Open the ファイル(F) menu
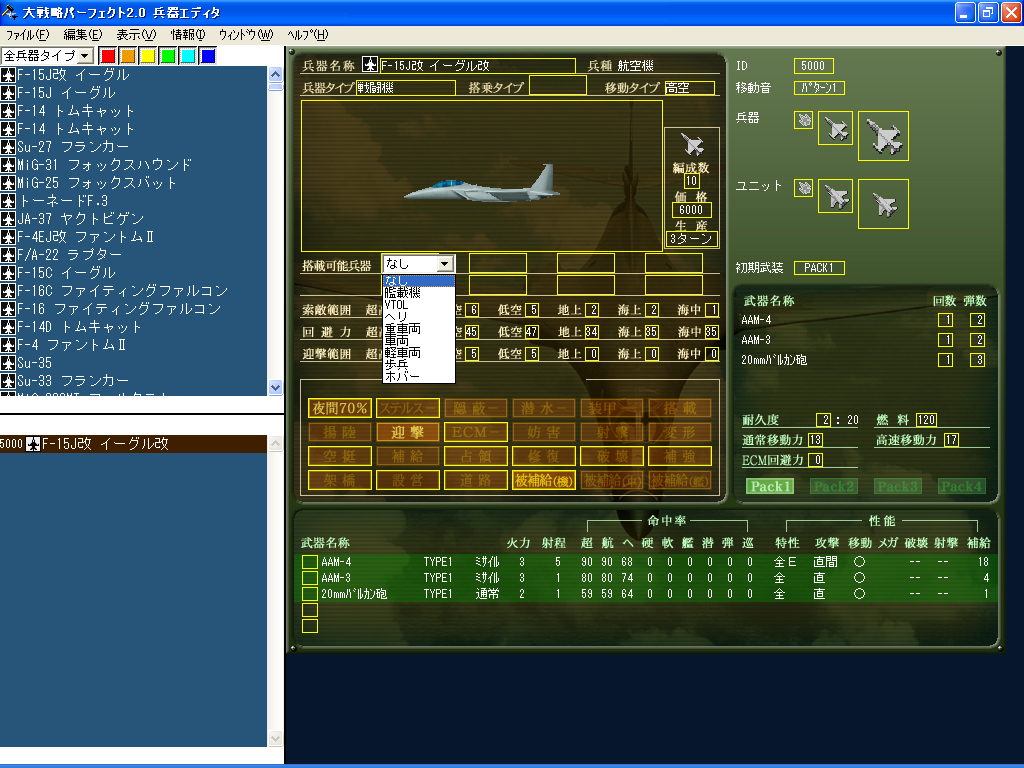Image resolution: width=1024 pixels, height=768 pixels. tap(27, 34)
